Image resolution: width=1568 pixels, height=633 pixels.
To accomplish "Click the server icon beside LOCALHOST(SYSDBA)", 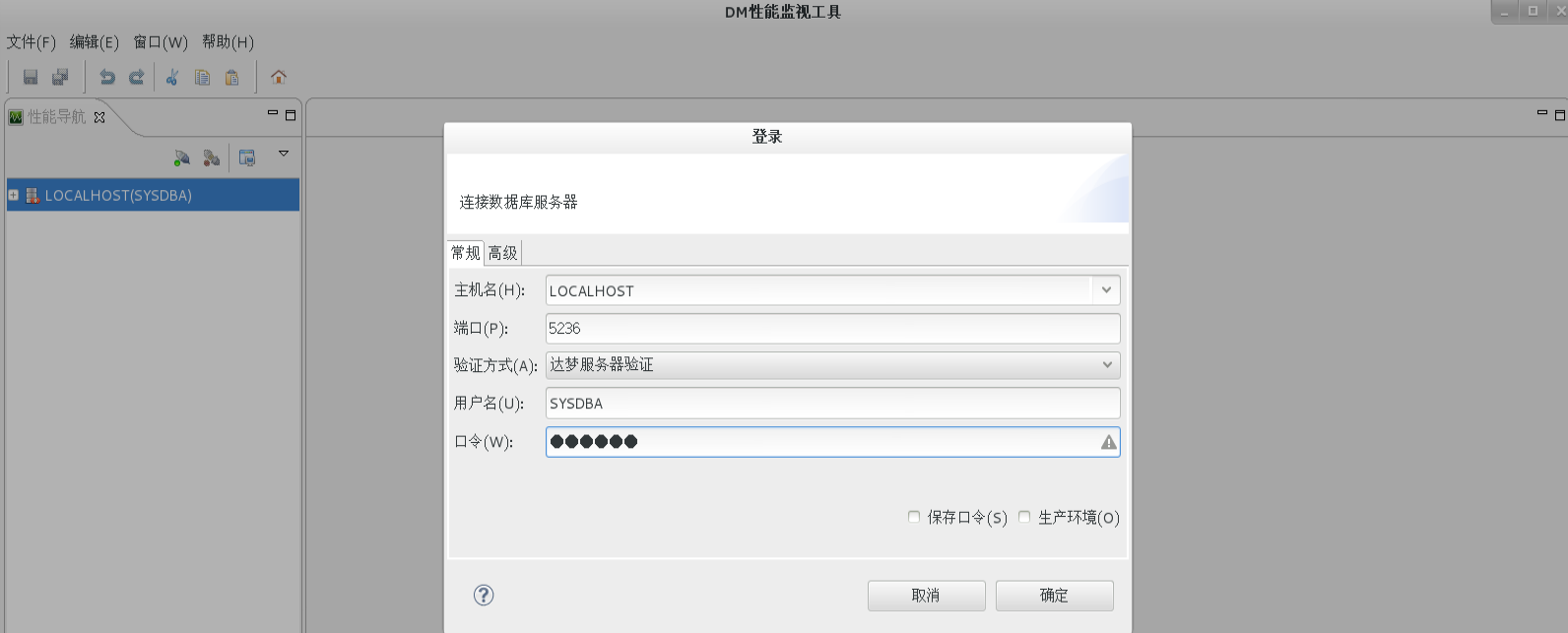I will tap(33, 195).
